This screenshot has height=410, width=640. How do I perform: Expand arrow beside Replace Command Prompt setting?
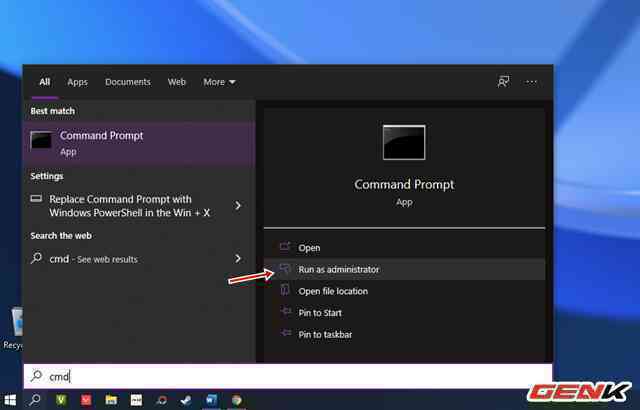click(238, 206)
